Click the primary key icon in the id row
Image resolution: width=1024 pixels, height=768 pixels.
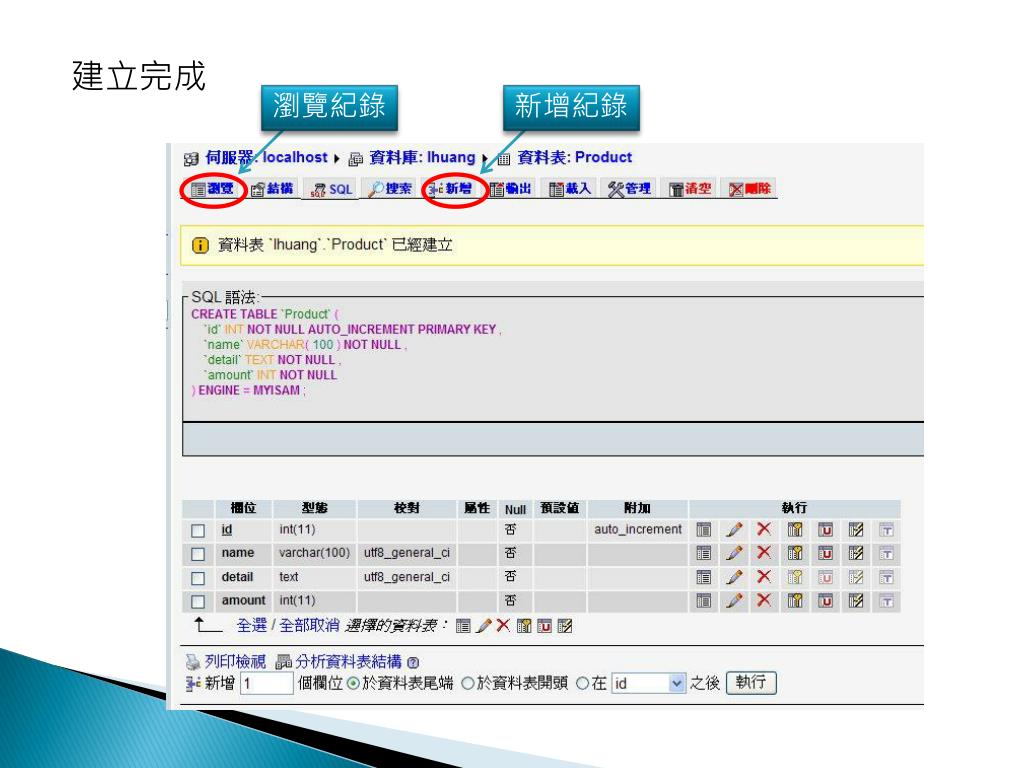[795, 530]
